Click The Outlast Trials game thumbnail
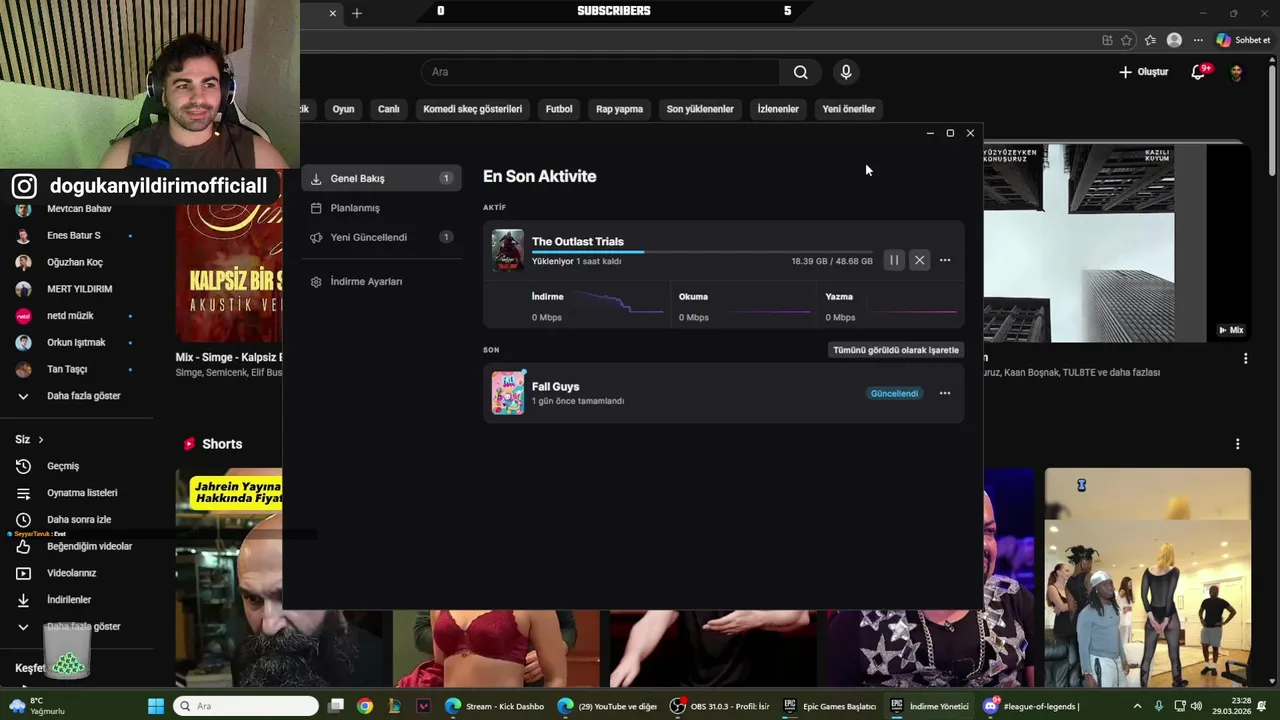This screenshot has width=1280, height=720. pos(508,250)
